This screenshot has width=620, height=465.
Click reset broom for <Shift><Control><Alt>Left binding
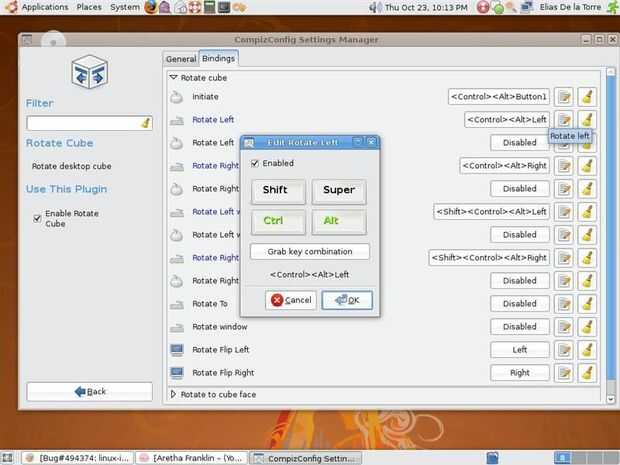pos(587,212)
